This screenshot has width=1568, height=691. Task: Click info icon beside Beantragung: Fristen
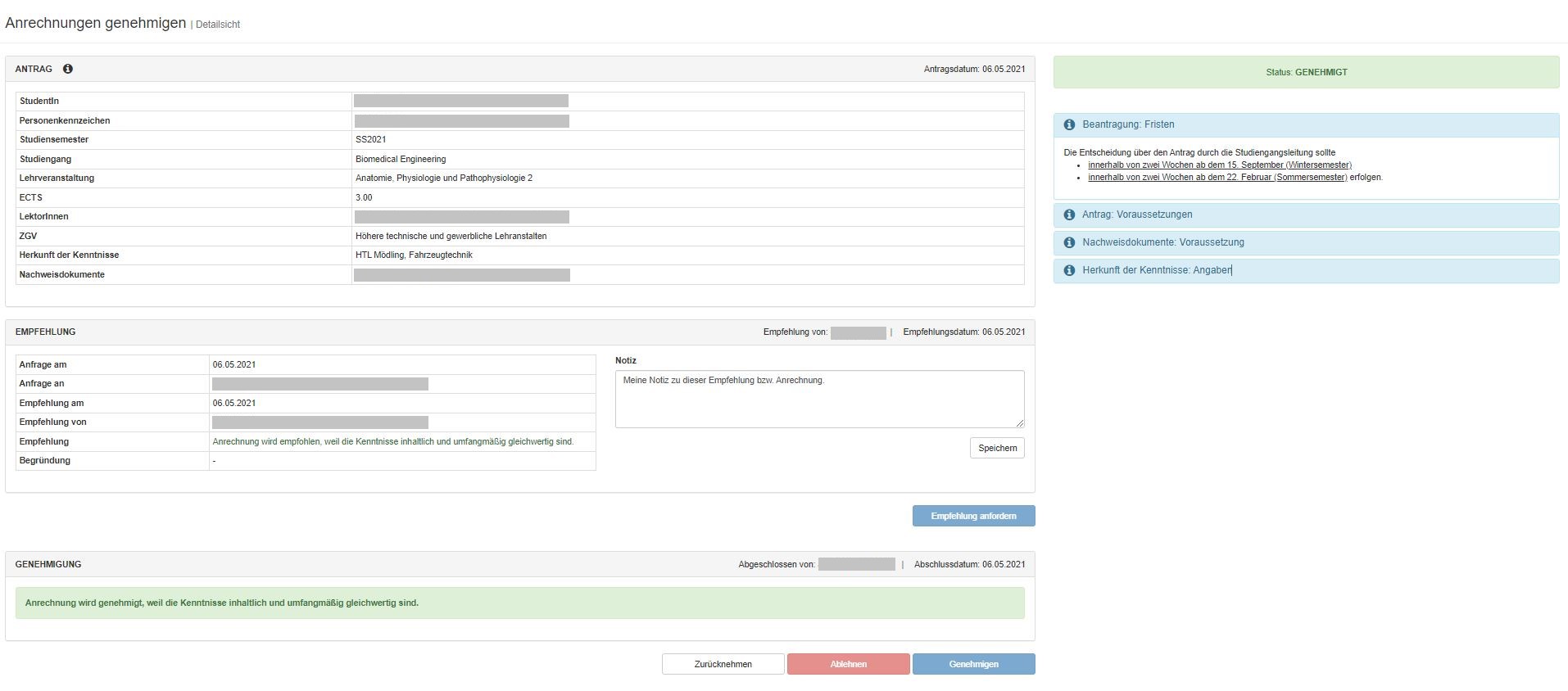[1069, 124]
